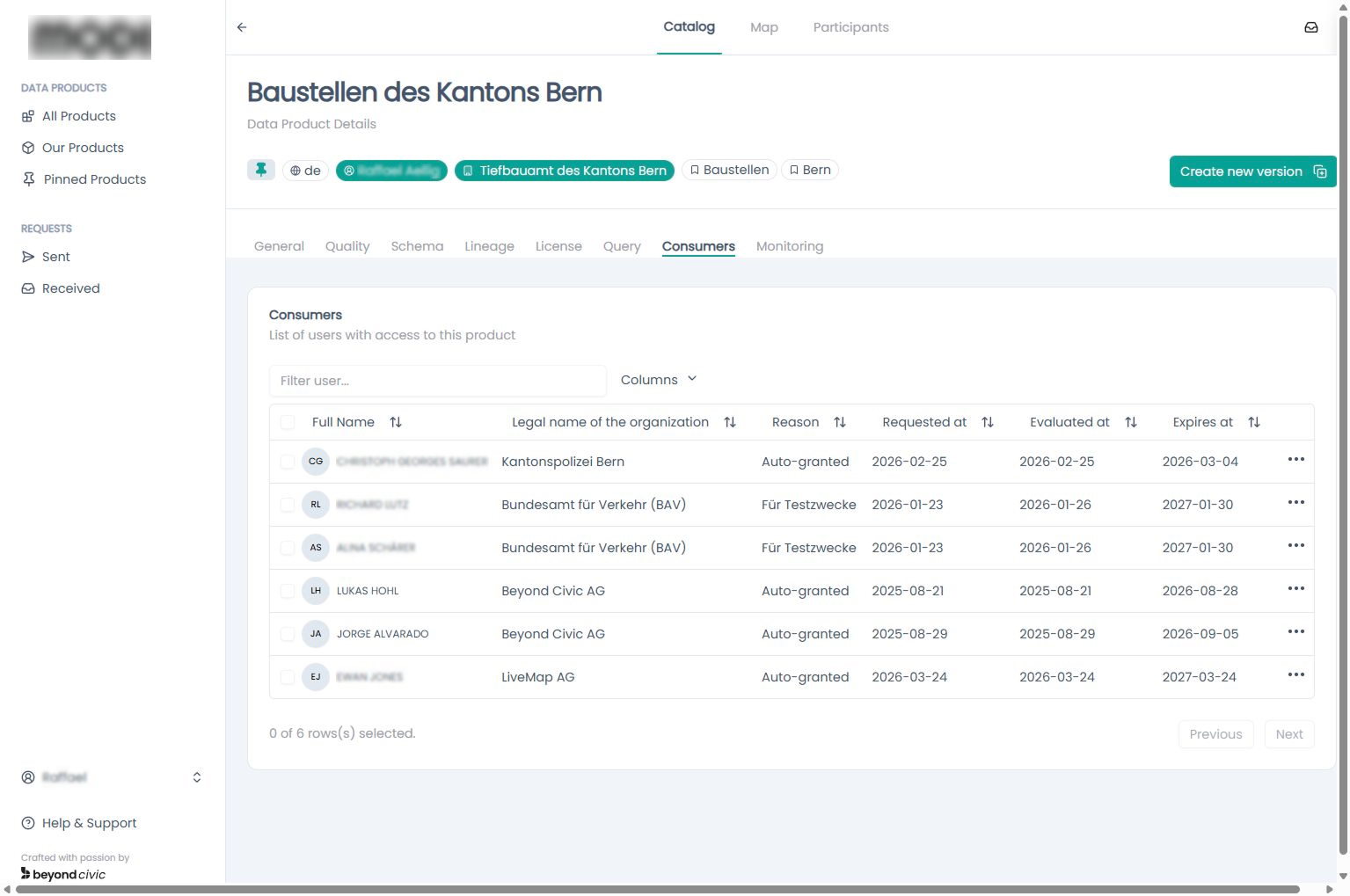The height and width of the screenshot is (896, 1350).
Task: Select the Jorge Alvarado row checkbox
Action: click(288, 634)
